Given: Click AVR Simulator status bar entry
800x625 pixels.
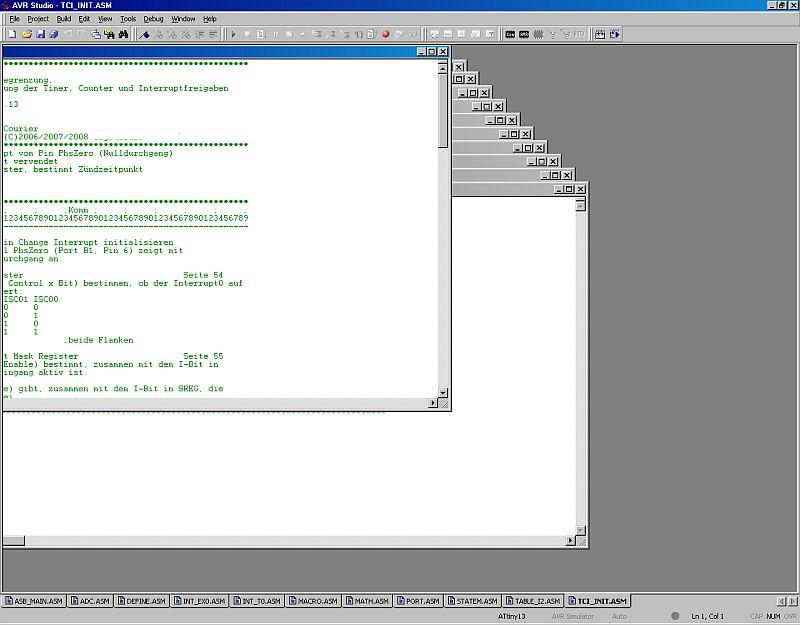Looking at the screenshot, I should [572, 616].
